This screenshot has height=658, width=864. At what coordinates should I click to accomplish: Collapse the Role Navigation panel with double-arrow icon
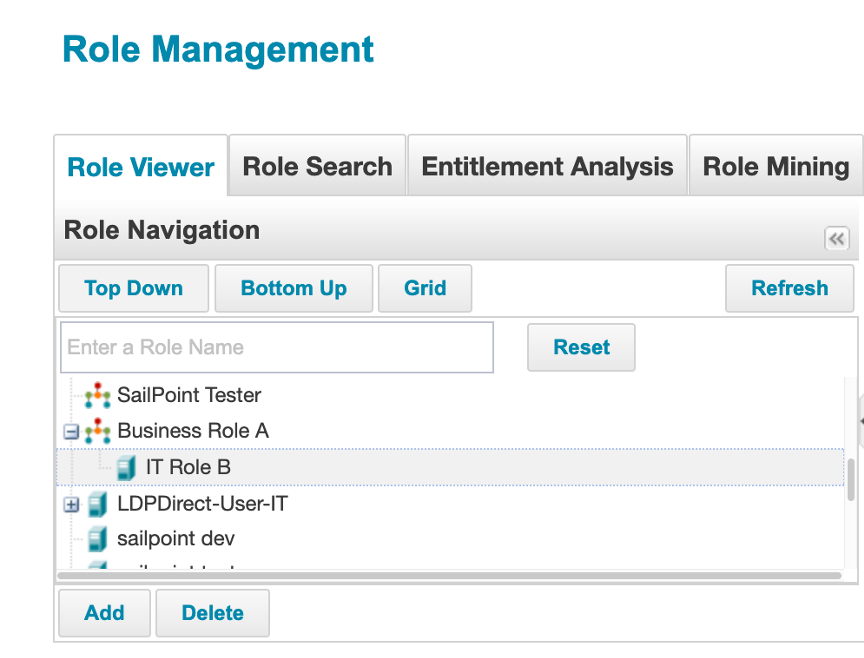coord(836,239)
